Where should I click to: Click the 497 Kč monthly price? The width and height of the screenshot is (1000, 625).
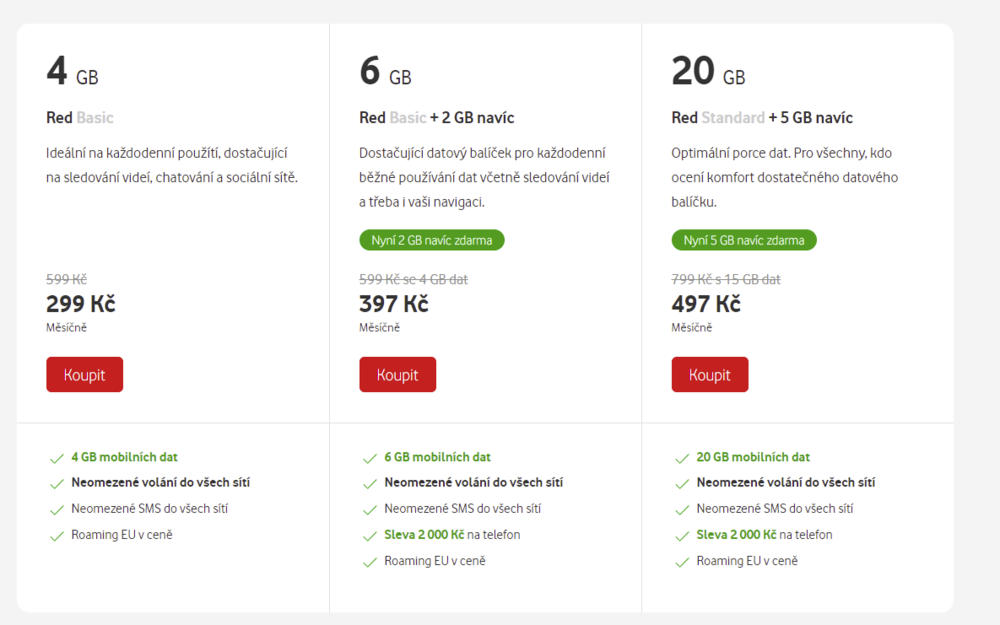coord(706,304)
